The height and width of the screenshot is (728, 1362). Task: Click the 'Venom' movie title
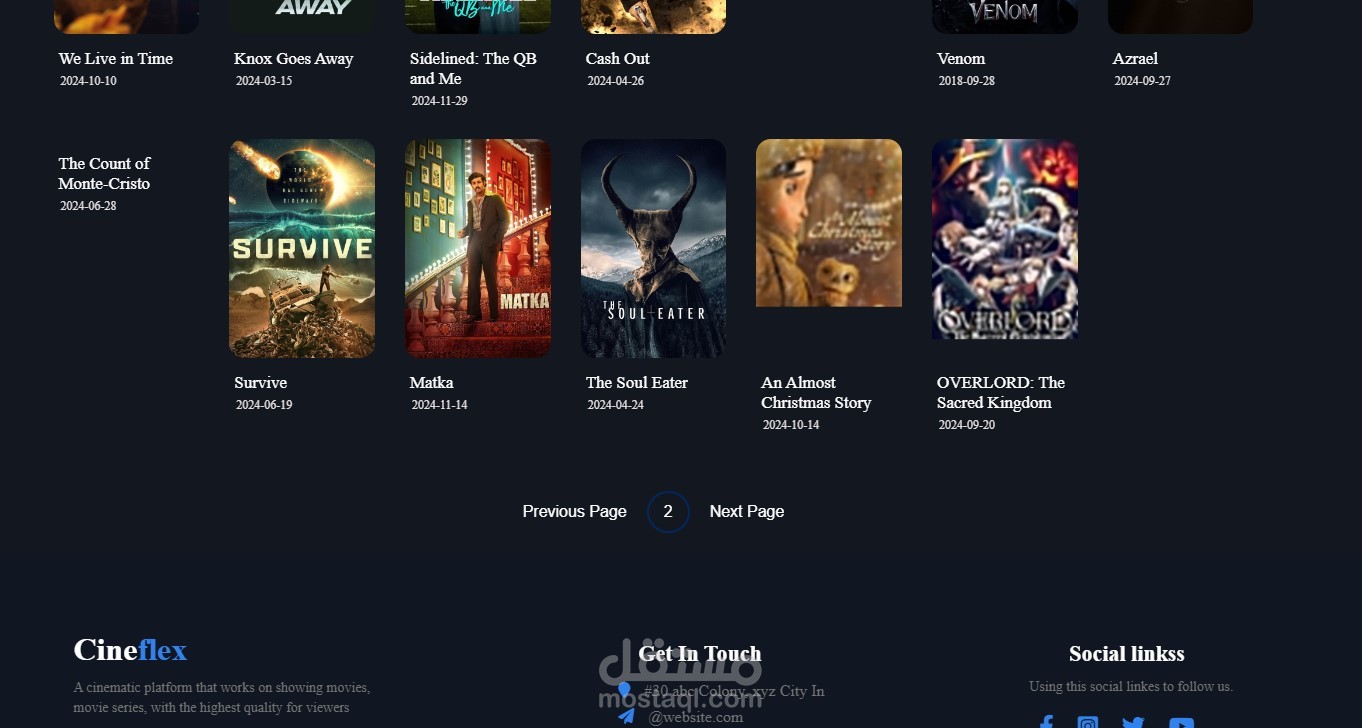(961, 59)
